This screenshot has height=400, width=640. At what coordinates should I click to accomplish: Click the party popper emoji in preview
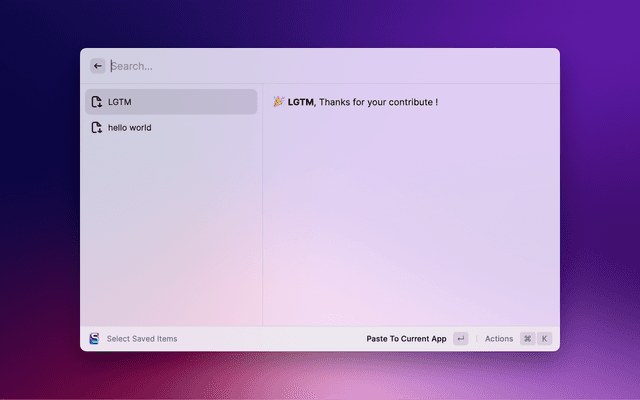tap(279, 102)
